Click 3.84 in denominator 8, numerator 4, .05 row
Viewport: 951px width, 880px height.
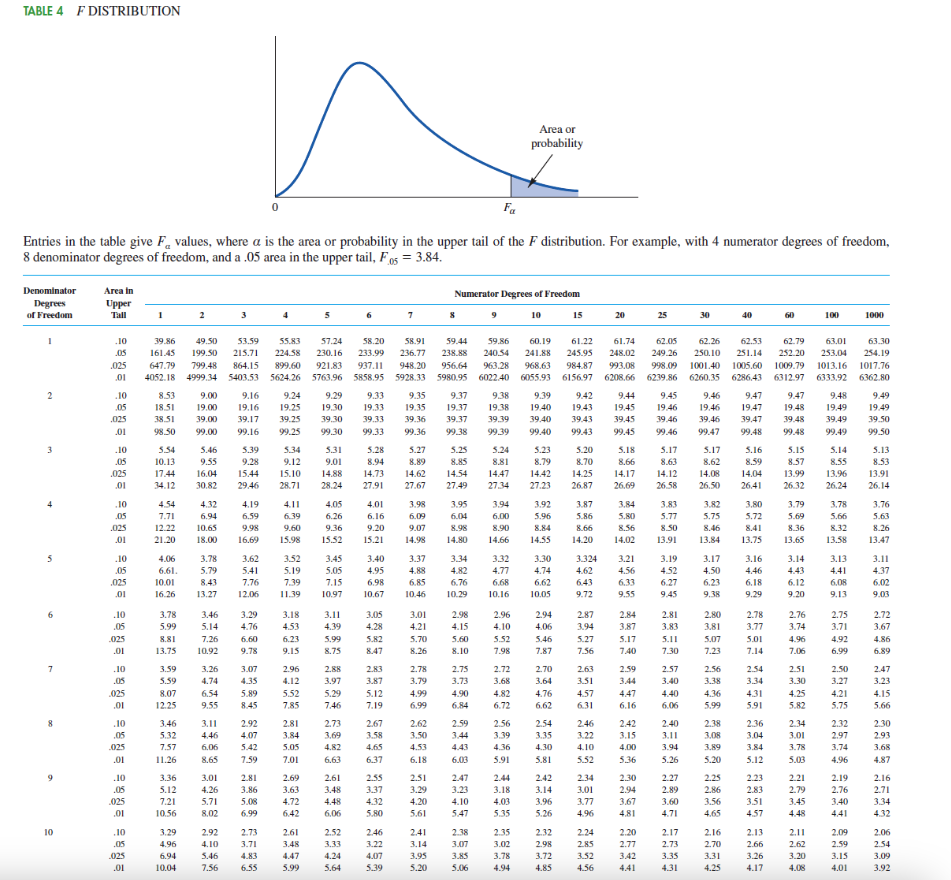click(291, 736)
